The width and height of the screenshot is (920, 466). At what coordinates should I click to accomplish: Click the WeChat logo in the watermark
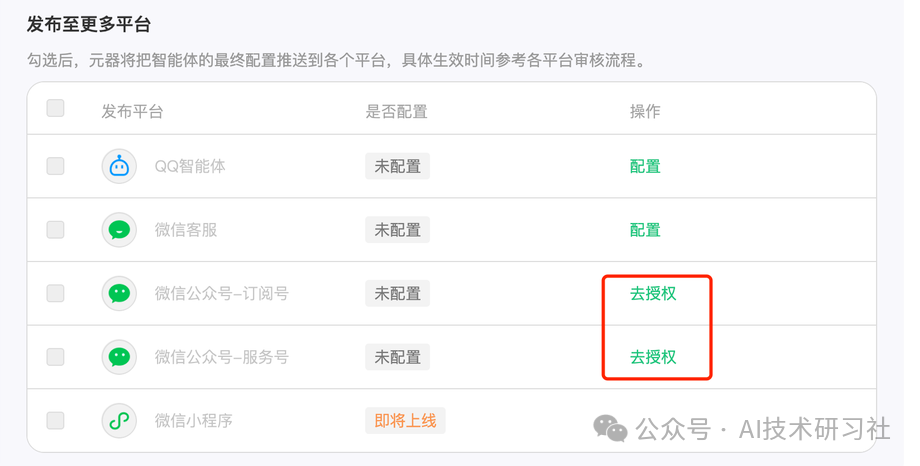(x=611, y=429)
